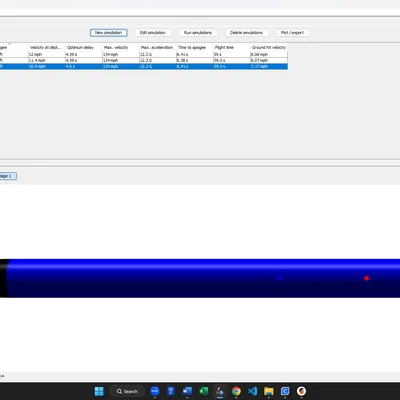Sort by Max. acceleration column header
Image resolution: width=400 pixels, height=400 pixels.
(158, 47)
